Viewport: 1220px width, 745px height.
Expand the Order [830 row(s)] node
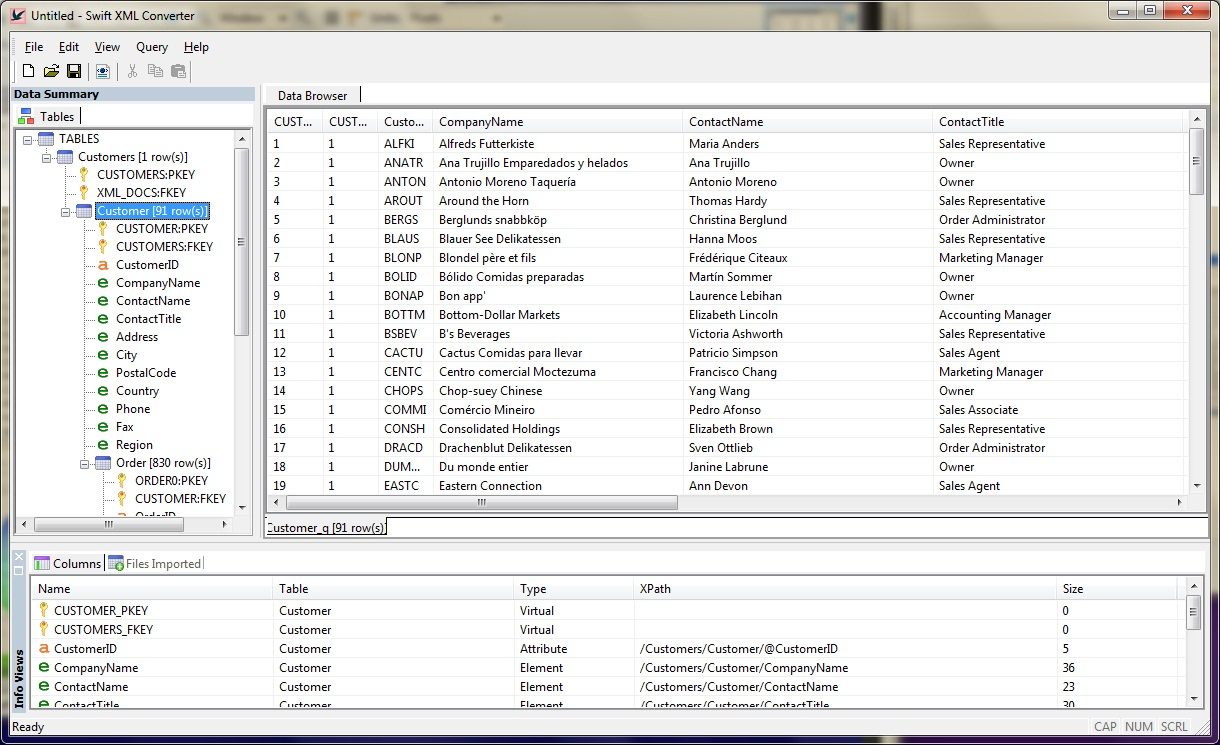pos(86,462)
